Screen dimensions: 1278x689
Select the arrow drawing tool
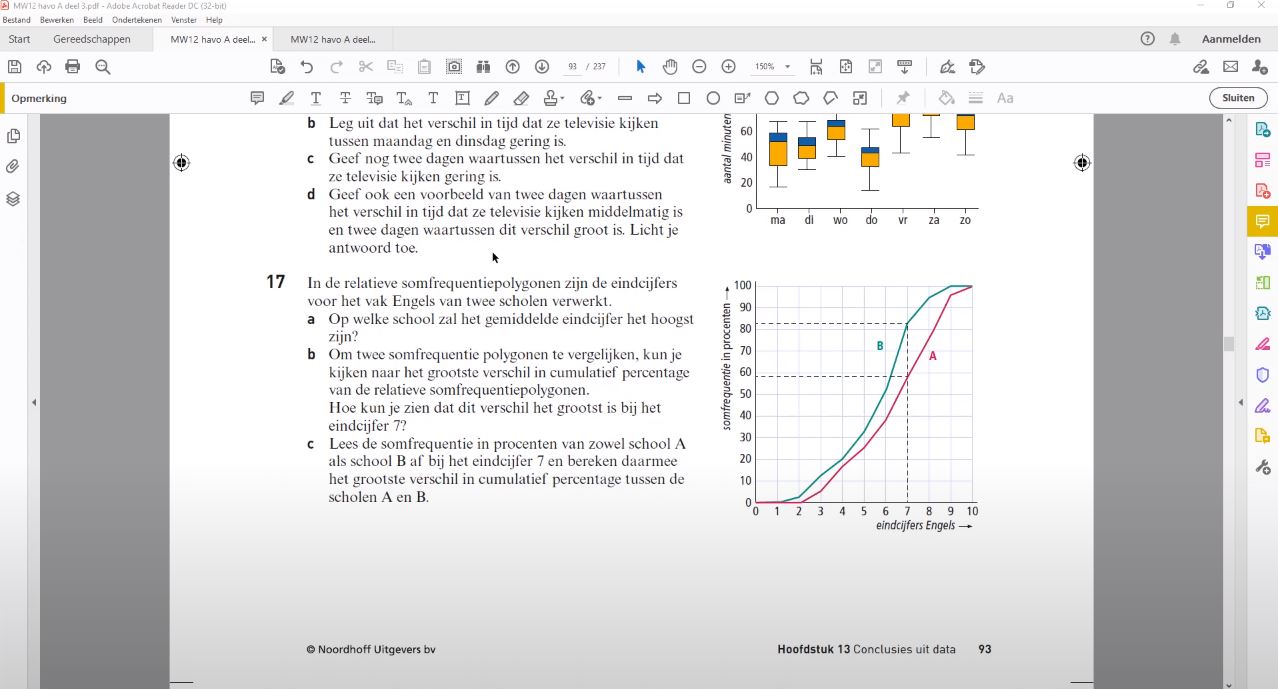click(x=655, y=98)
